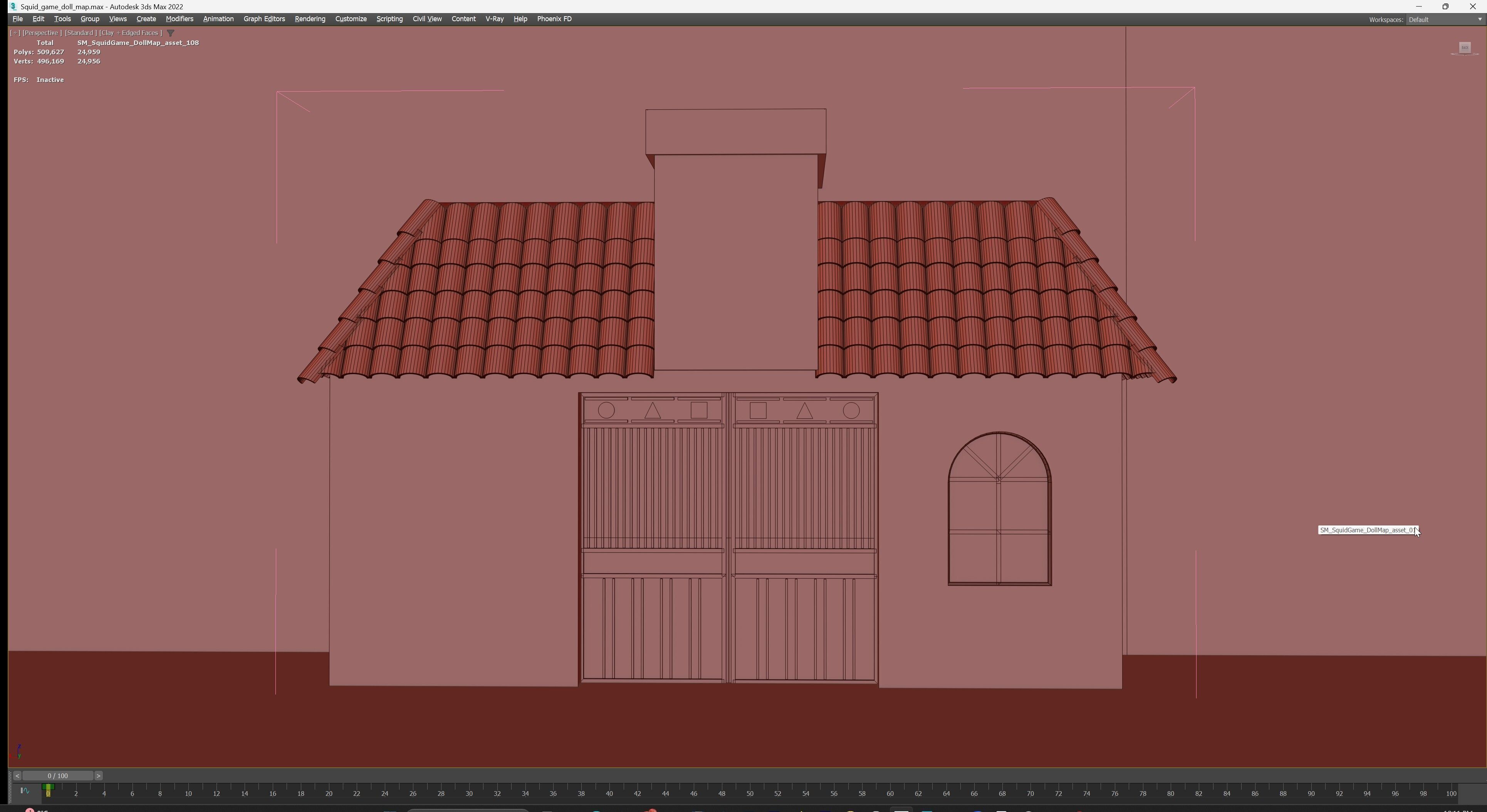Click the ViewCube BACK face
The image size is (1487, 812).
(x=1465, y=48)
